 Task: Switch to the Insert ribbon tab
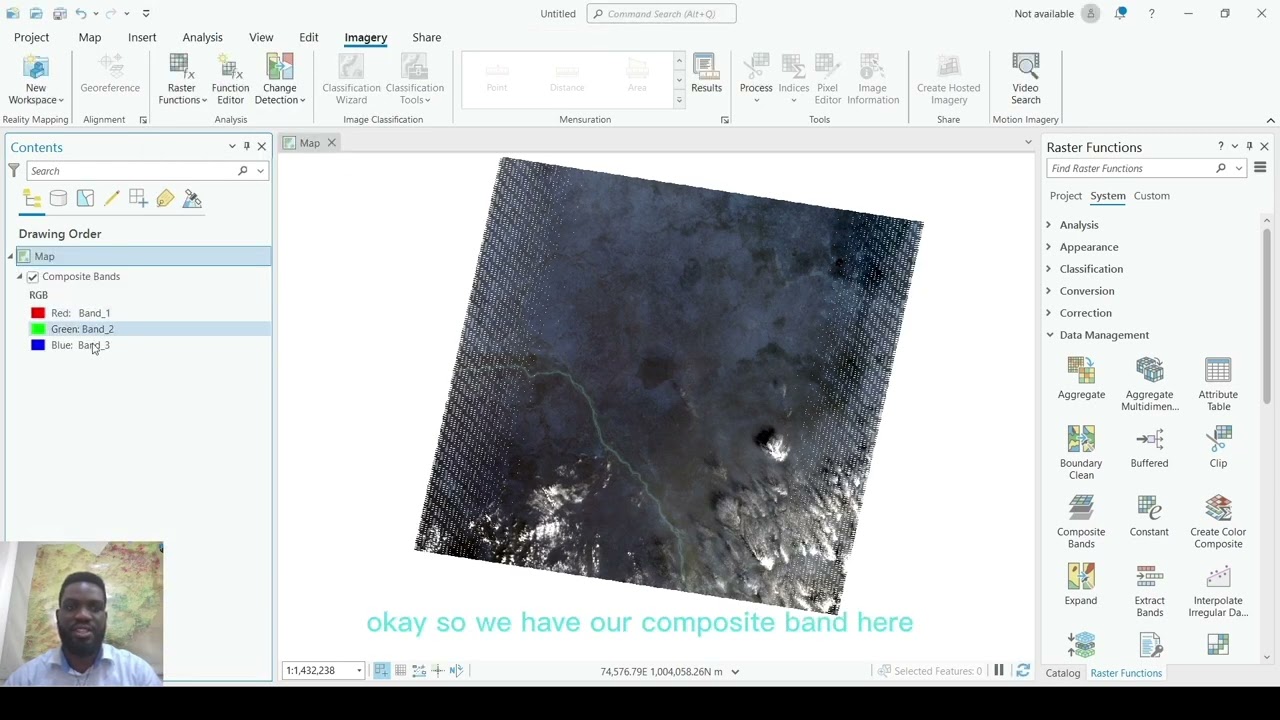coord(142,37)
